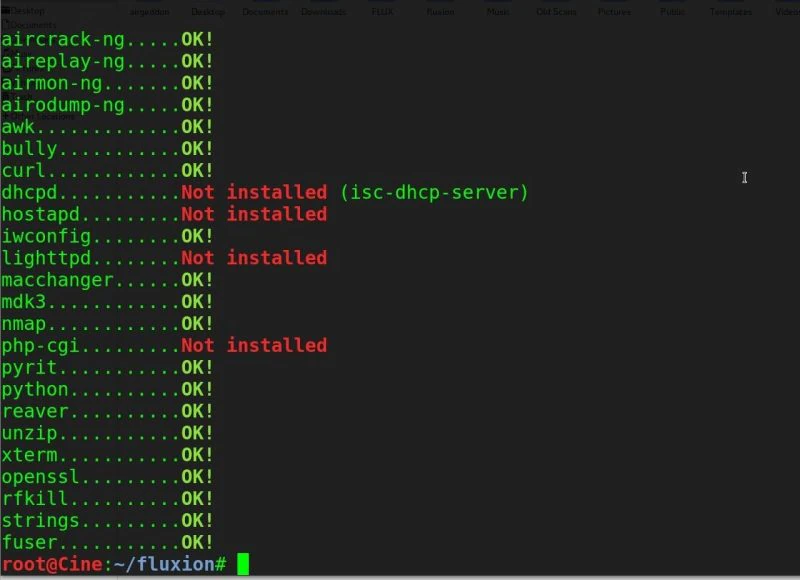Screen dimensions: 800x580
Task: Open Public folder in background file manager
Action: (x=672, y=11)
